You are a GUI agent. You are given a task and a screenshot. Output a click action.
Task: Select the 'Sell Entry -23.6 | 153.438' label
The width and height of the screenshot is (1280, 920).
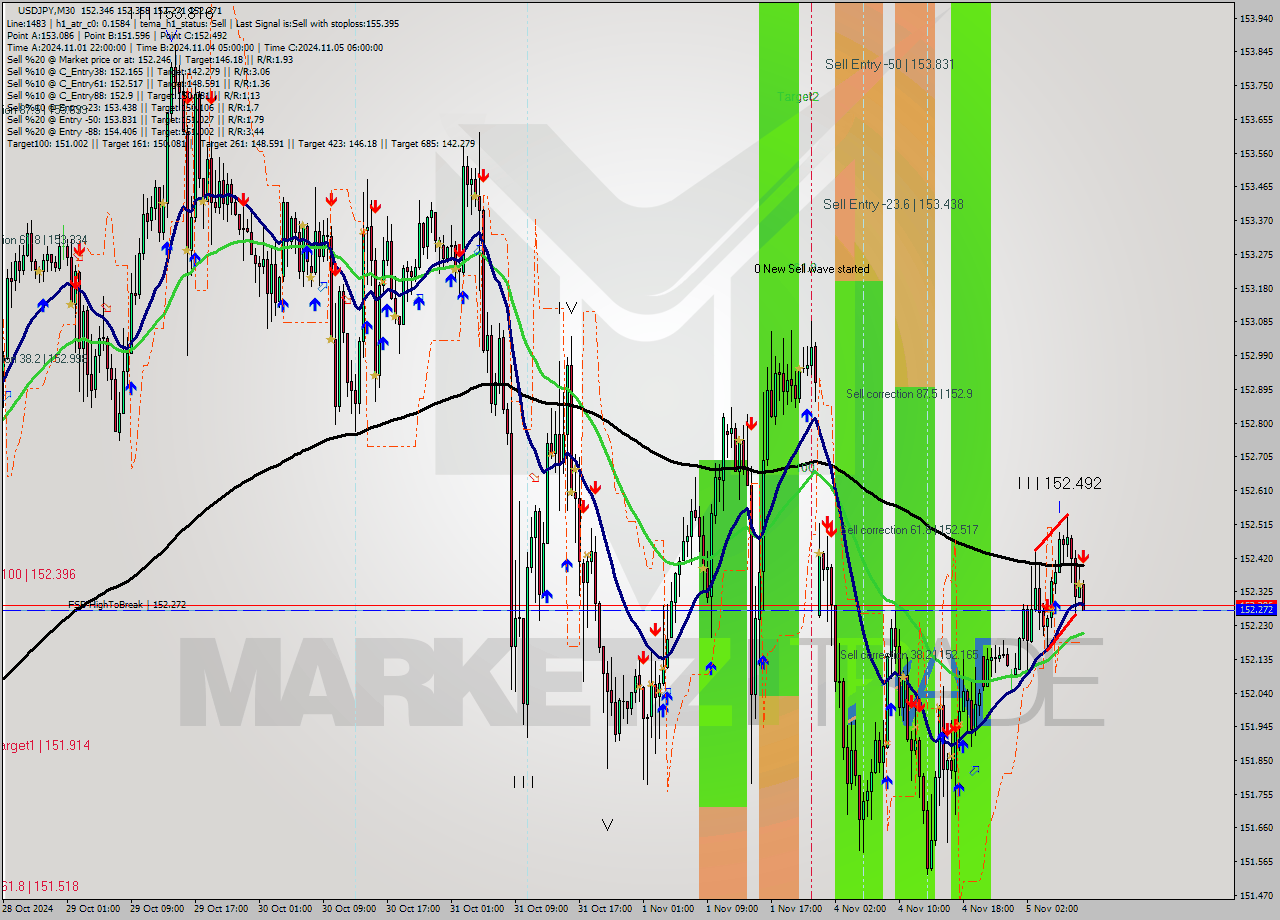tap(893, 204)
